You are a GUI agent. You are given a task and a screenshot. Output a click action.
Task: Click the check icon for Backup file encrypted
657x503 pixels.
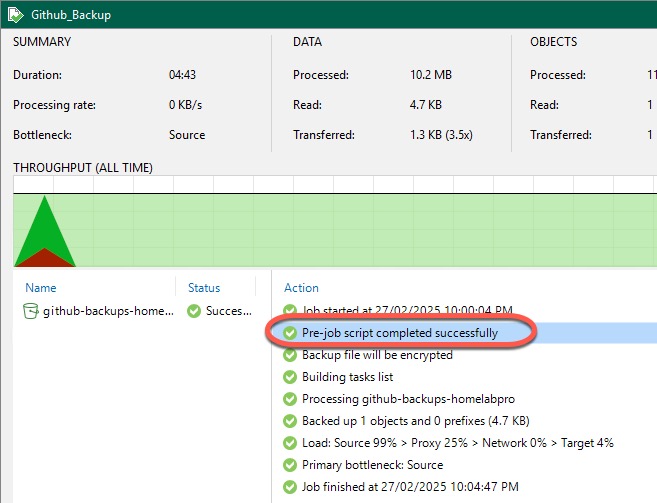[291, 355]
